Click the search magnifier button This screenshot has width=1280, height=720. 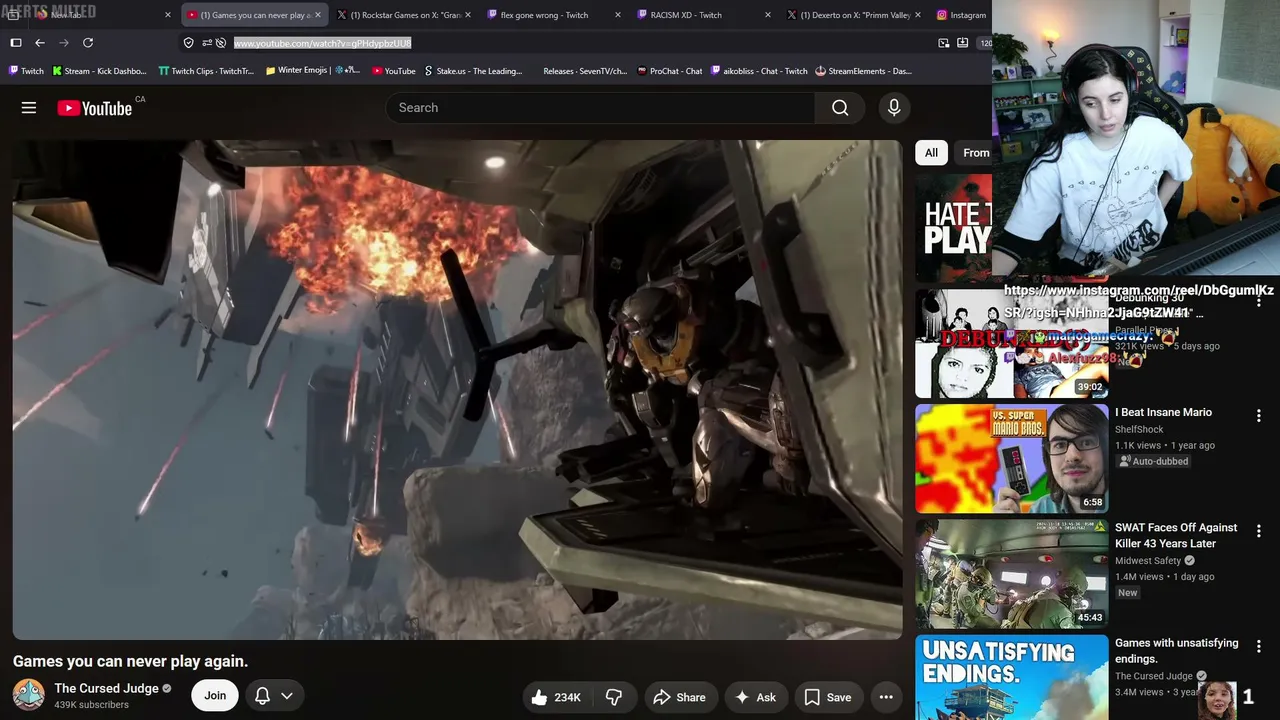[x=840, y=108]
